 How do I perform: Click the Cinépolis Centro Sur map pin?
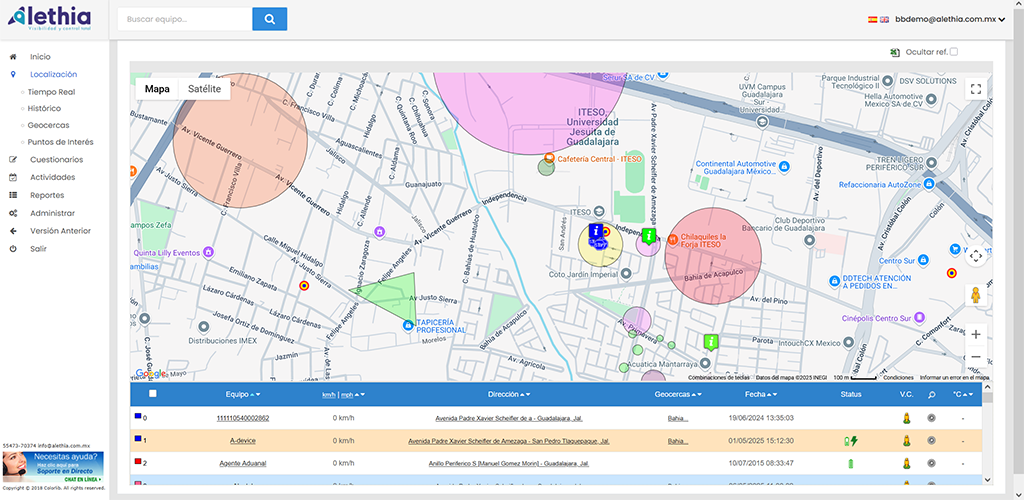click(920, 318)
